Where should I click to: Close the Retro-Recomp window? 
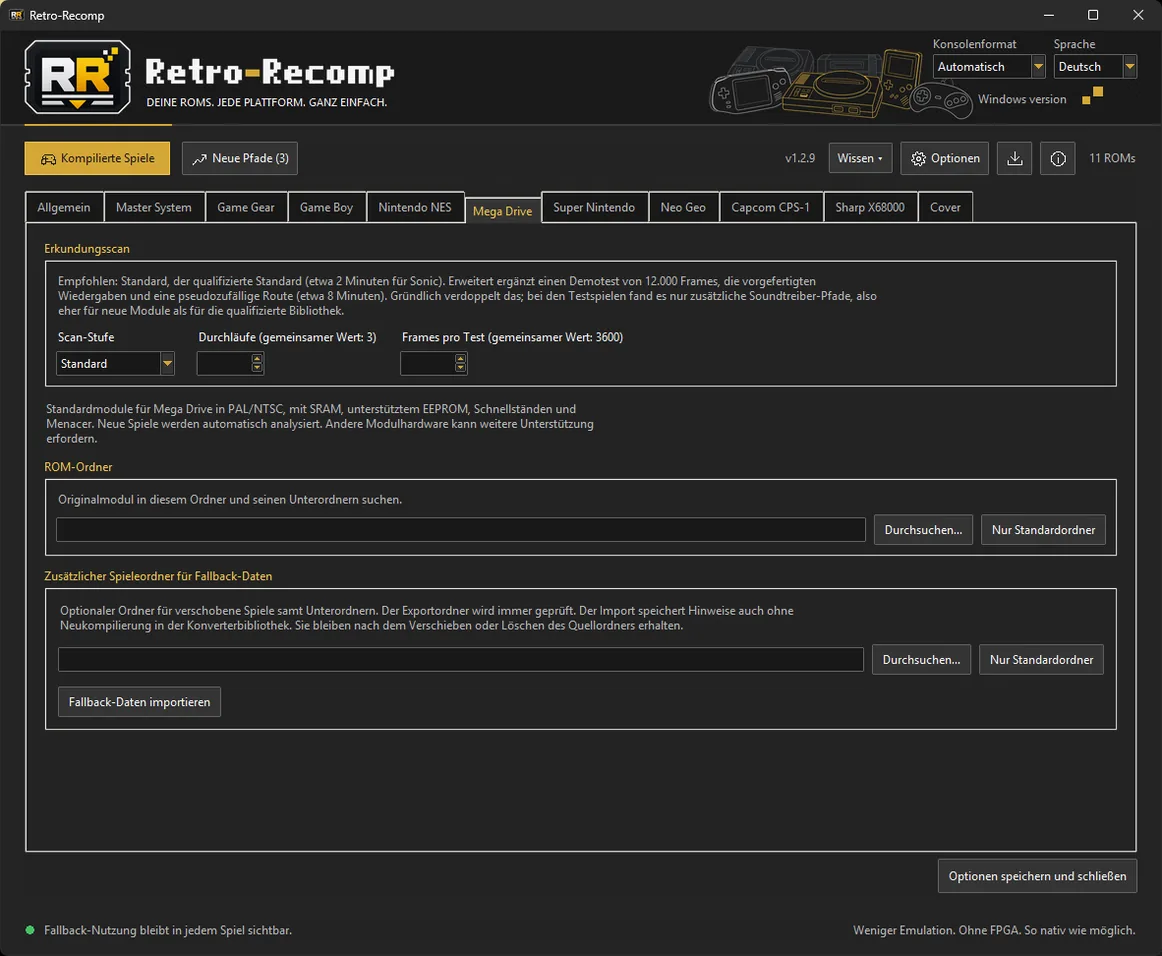[x=1138, y=15]
